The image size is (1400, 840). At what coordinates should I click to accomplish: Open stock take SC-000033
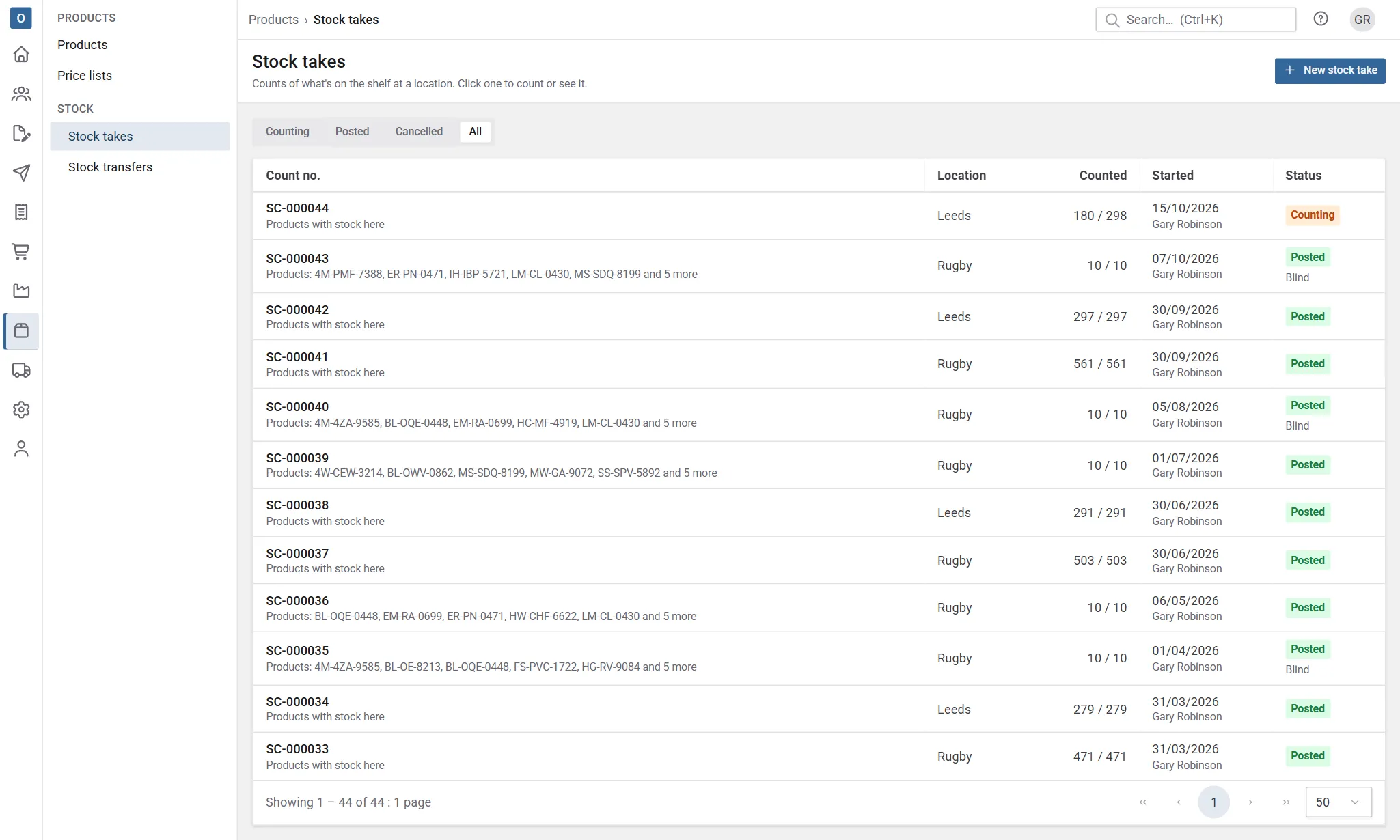click(x=819, y=756)
